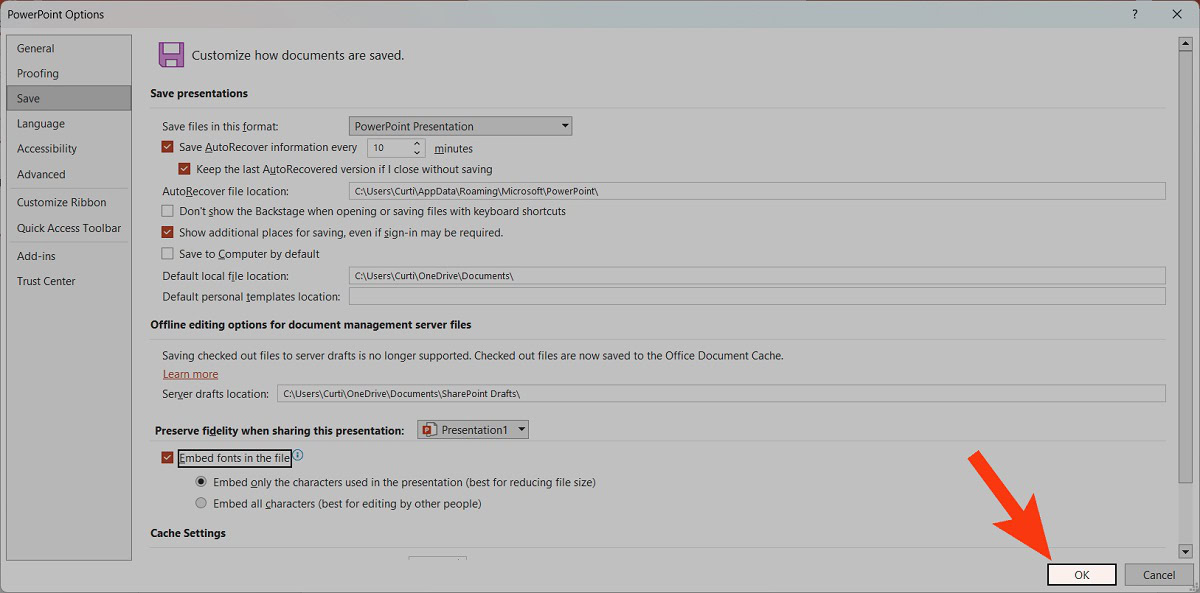Viewport: 1200px width, 593px height.
Task: Increase AutoRecover minutes with up arrow
Action: click(417, 143)
